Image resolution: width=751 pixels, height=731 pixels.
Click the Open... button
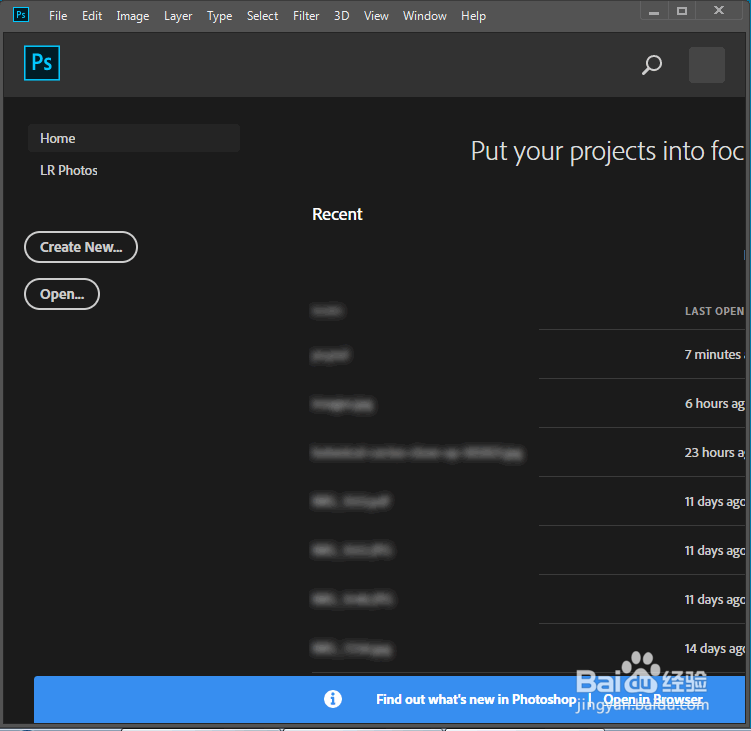click(x=62, y=294)
